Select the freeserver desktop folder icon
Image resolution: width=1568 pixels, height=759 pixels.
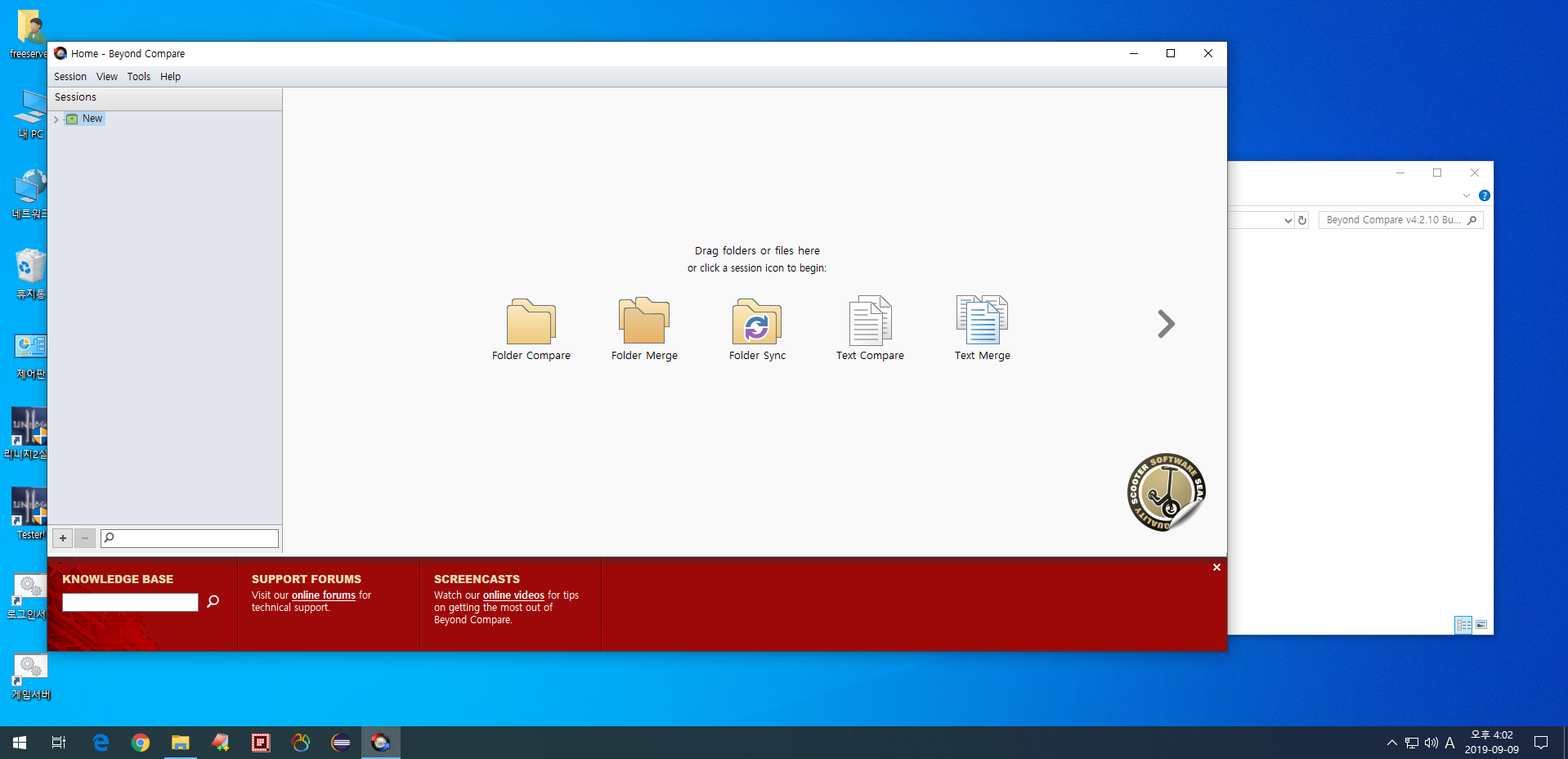click(x=30, y=34)
